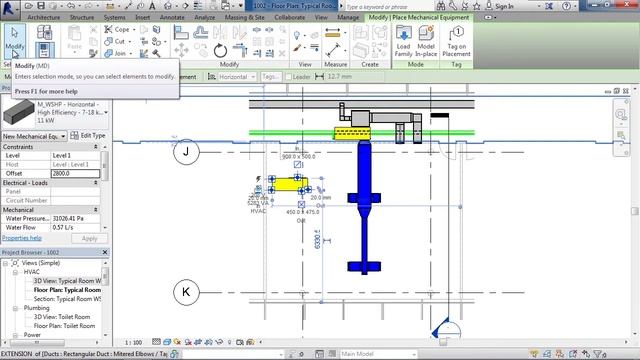Open the Massing & Site tab
Screen dimensions: 640x360
coord(244,18)
